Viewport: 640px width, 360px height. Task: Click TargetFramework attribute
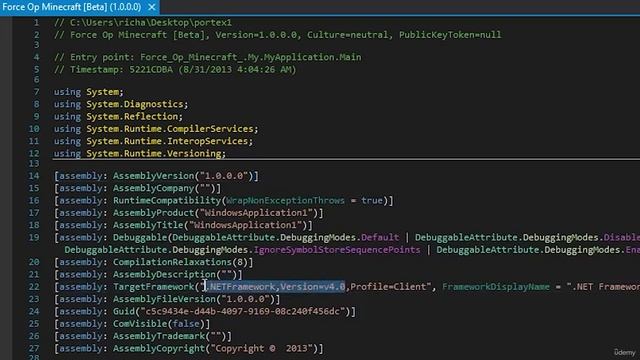point(153,287)
